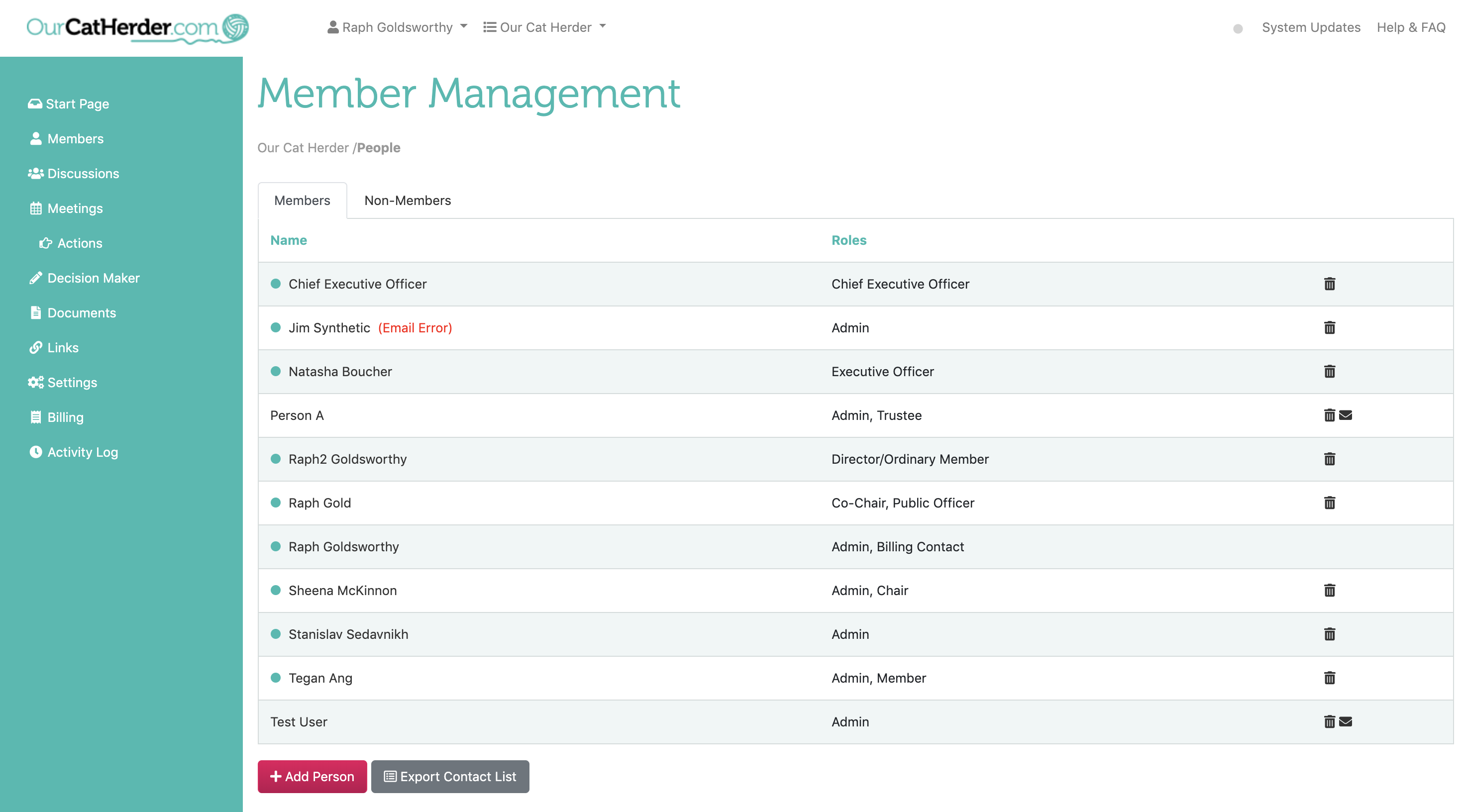Click the Export Contact List button

[449, 776]
